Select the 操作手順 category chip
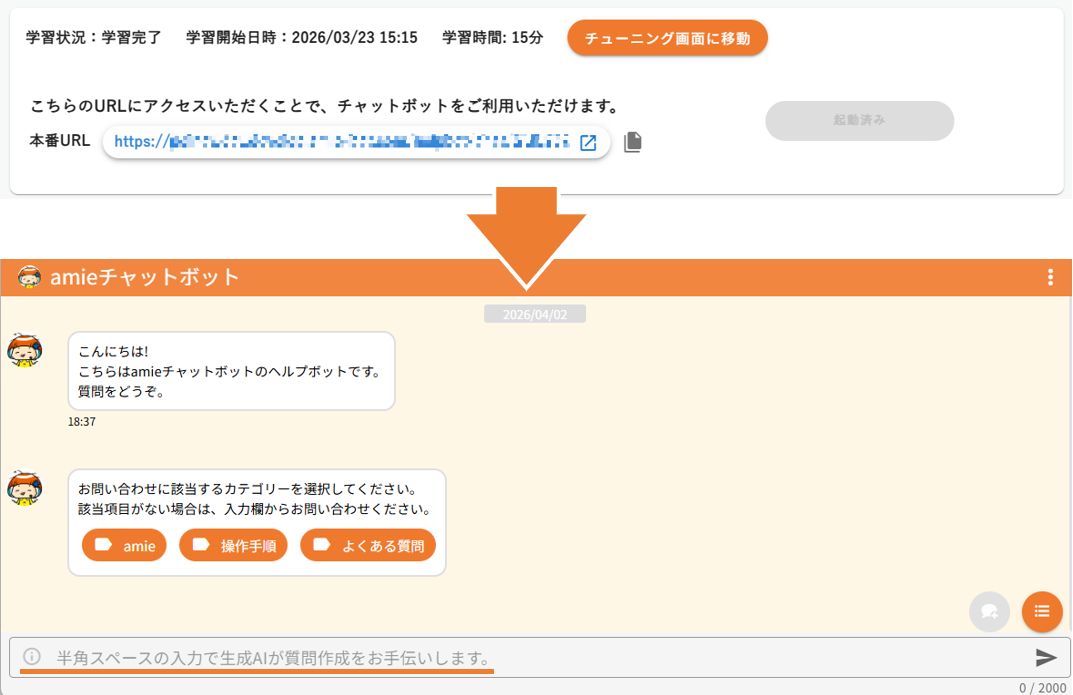 pos(234,545)
